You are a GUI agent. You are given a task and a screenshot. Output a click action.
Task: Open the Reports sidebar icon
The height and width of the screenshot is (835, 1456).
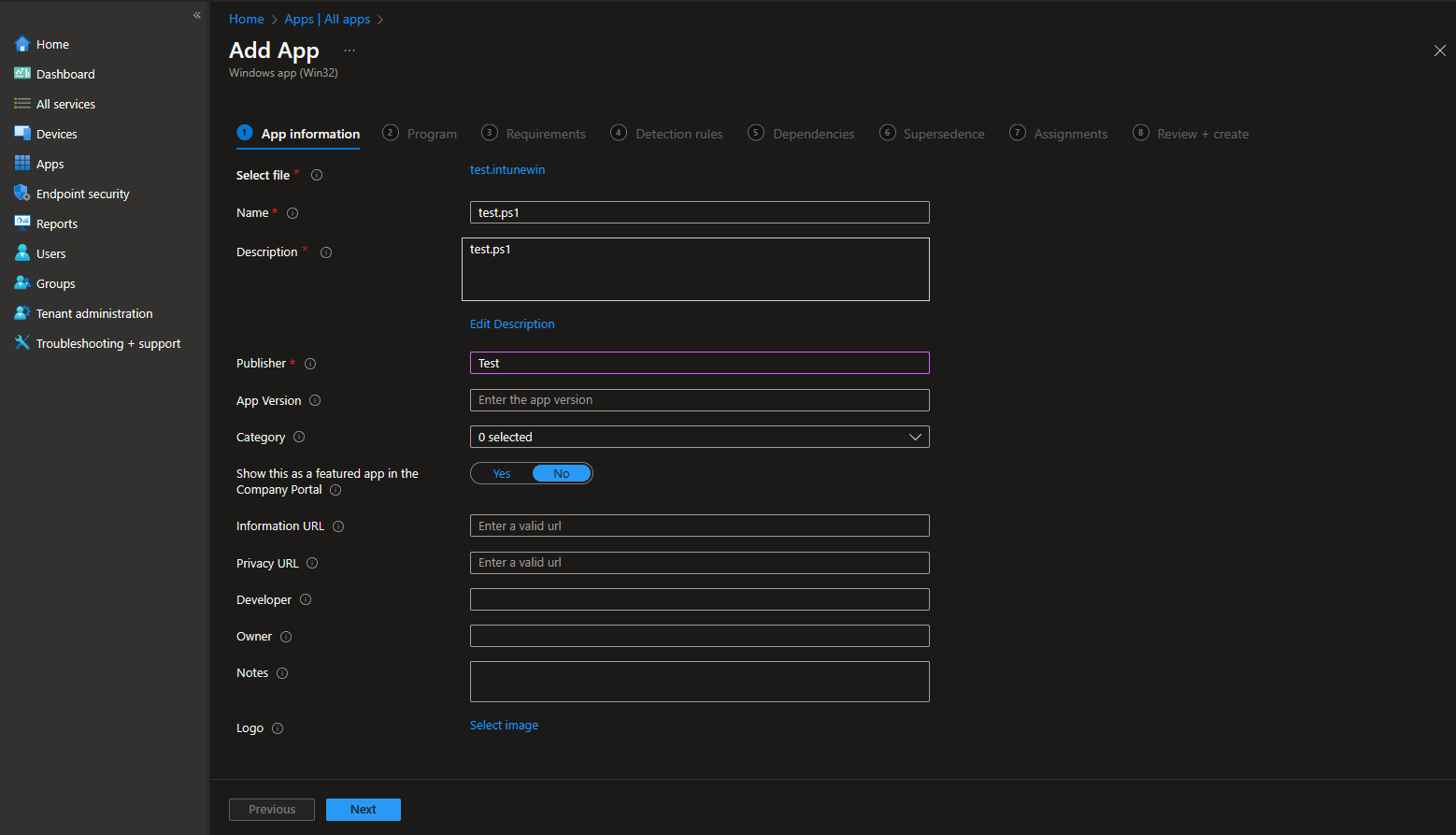[x=22, y=223]
